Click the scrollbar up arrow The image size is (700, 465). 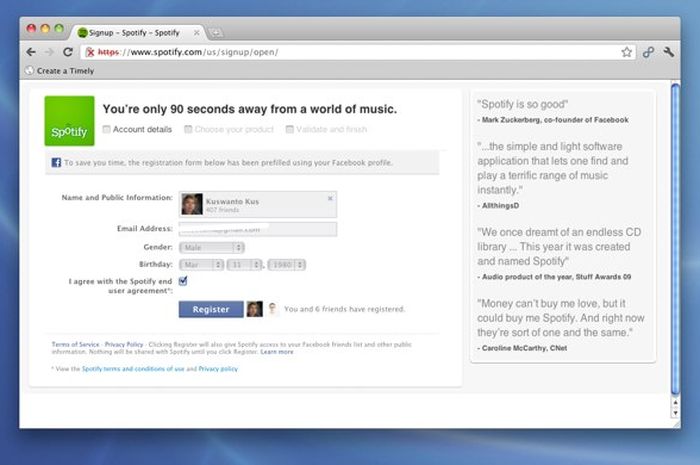(x=675, y=402)
